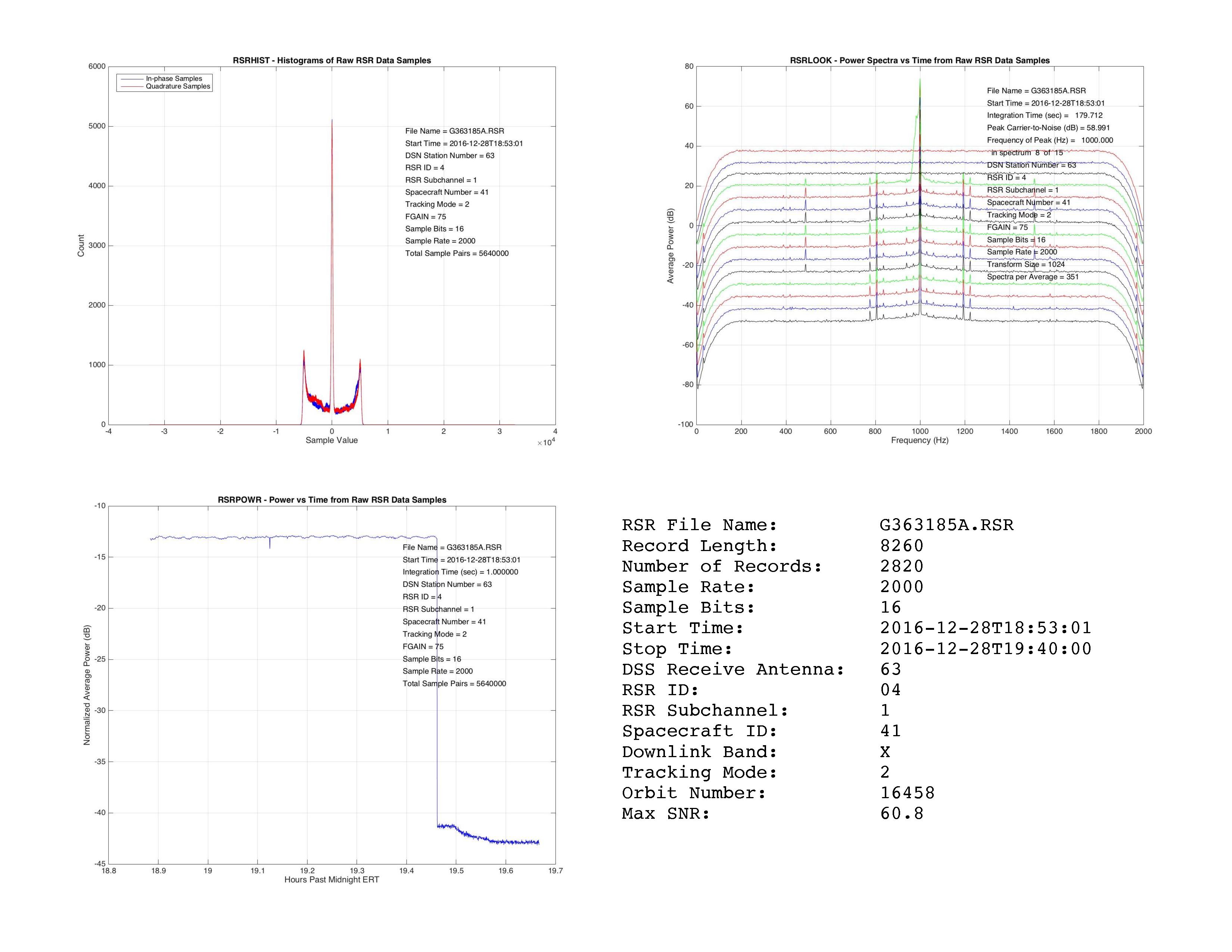Click 'Transform Size = 1024' annotation
The image size is (1232, 952).
[1026, 264]
